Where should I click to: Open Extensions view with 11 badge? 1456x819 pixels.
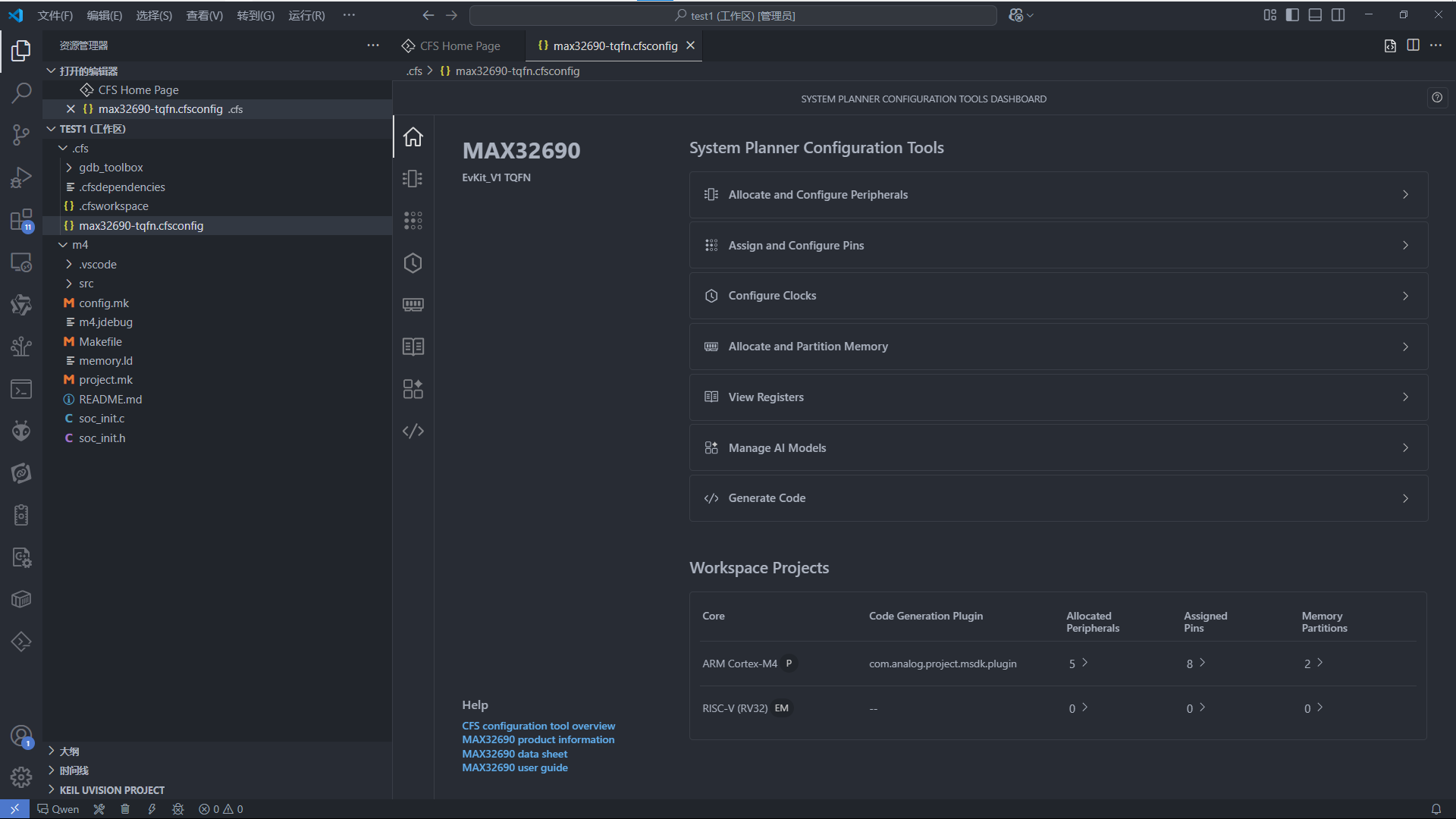point(21,220)
